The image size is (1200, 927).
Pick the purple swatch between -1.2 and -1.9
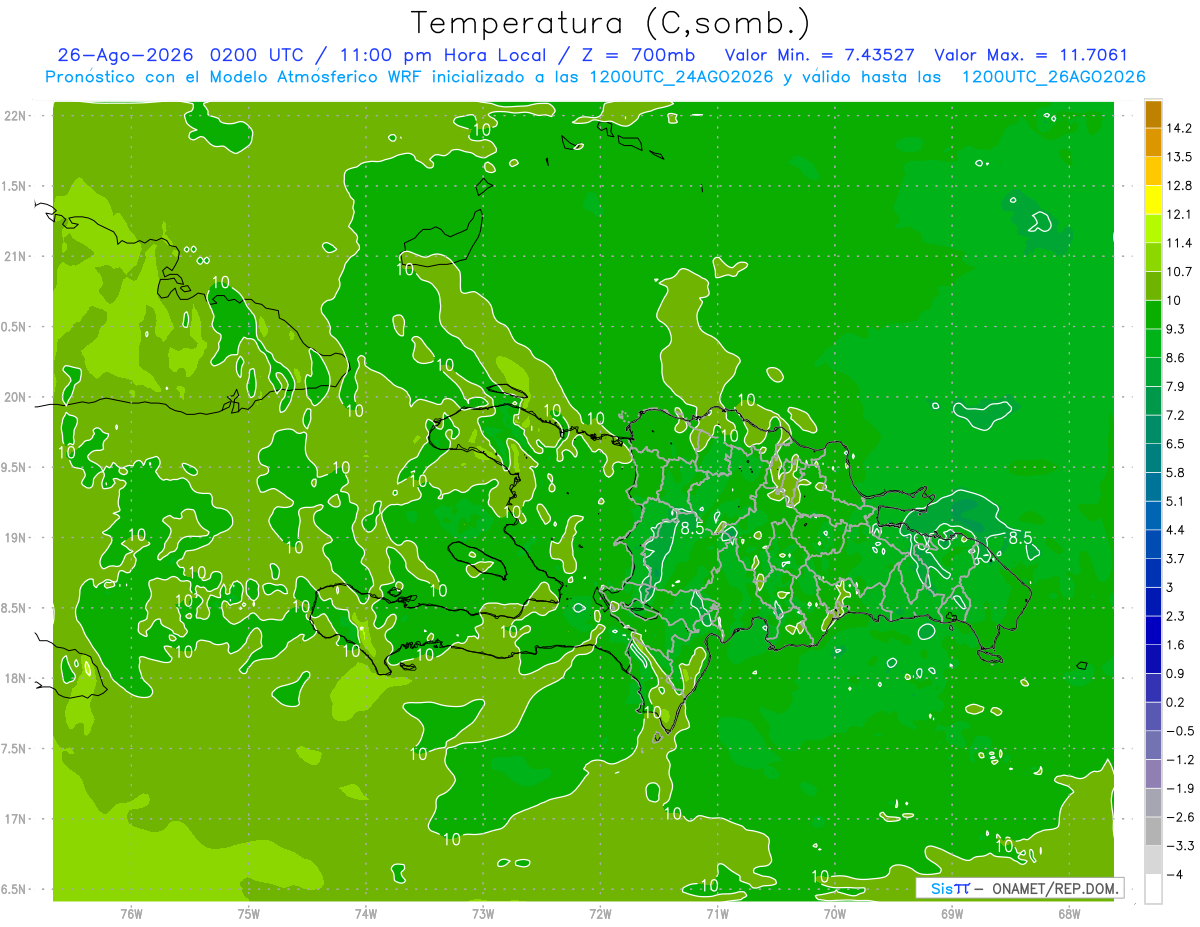click(1153, 774)
